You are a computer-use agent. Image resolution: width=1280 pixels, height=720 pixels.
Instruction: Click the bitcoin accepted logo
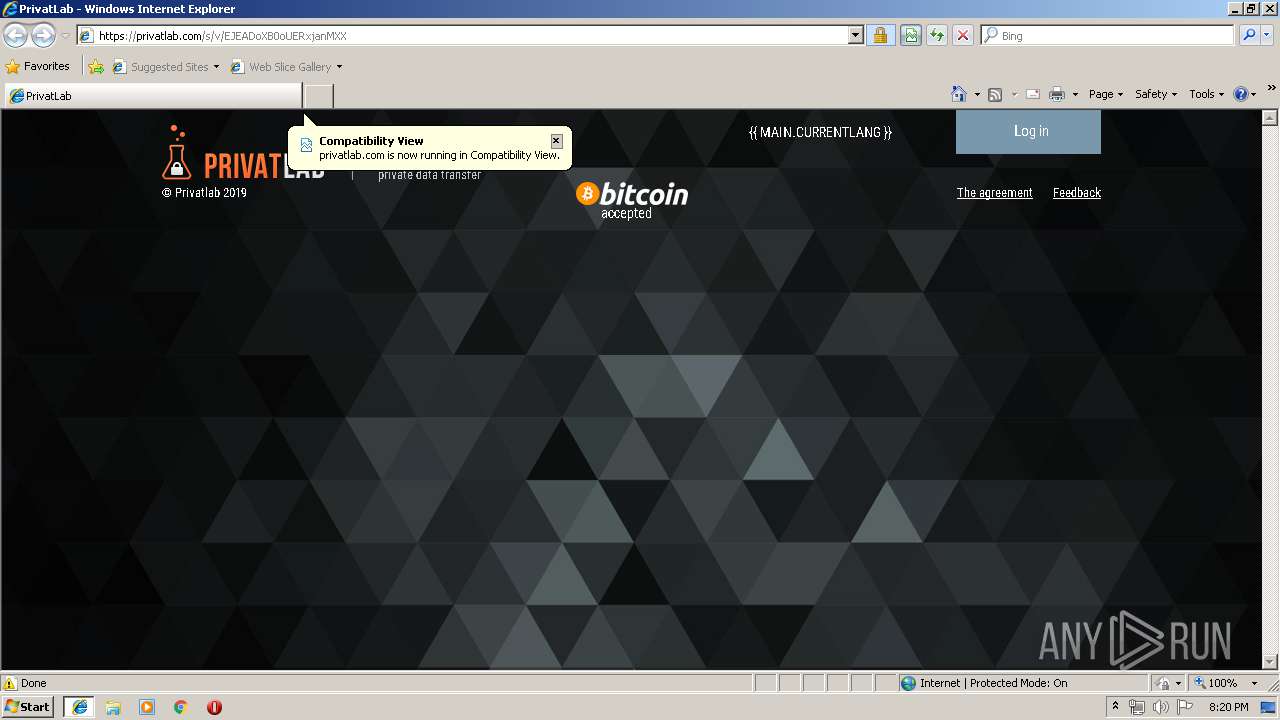coord(632,200)
